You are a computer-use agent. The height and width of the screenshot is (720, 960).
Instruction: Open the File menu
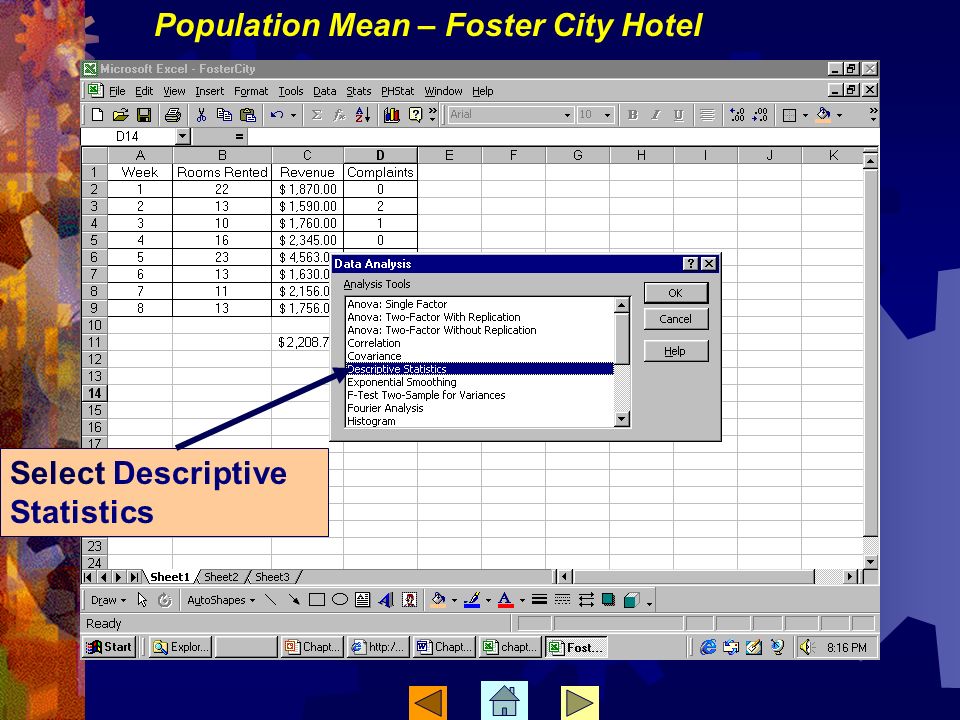[117, 91]
